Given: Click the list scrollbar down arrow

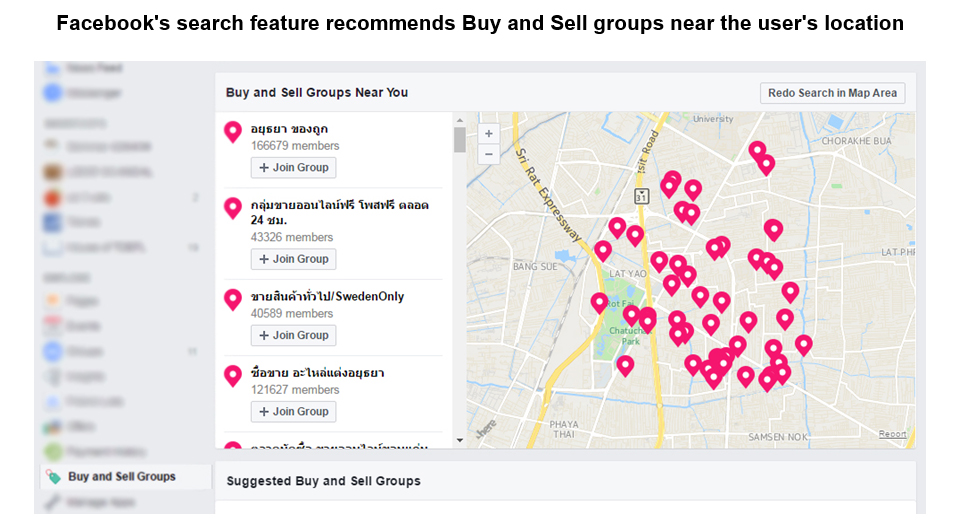Looking at the screenshot, I should tap(460, 440).
